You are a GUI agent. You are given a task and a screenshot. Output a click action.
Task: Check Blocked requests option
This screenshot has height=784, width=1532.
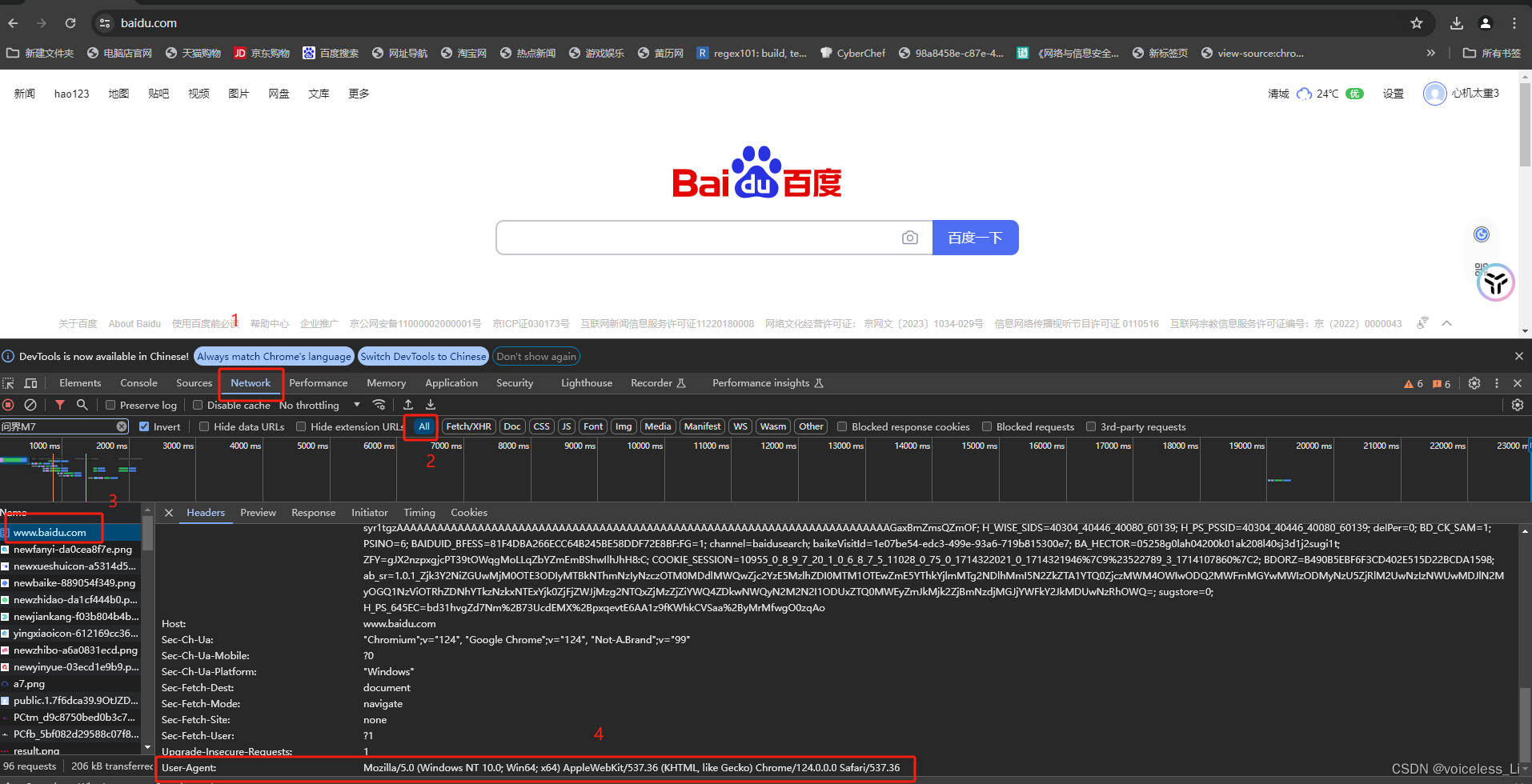pos(987,426)
